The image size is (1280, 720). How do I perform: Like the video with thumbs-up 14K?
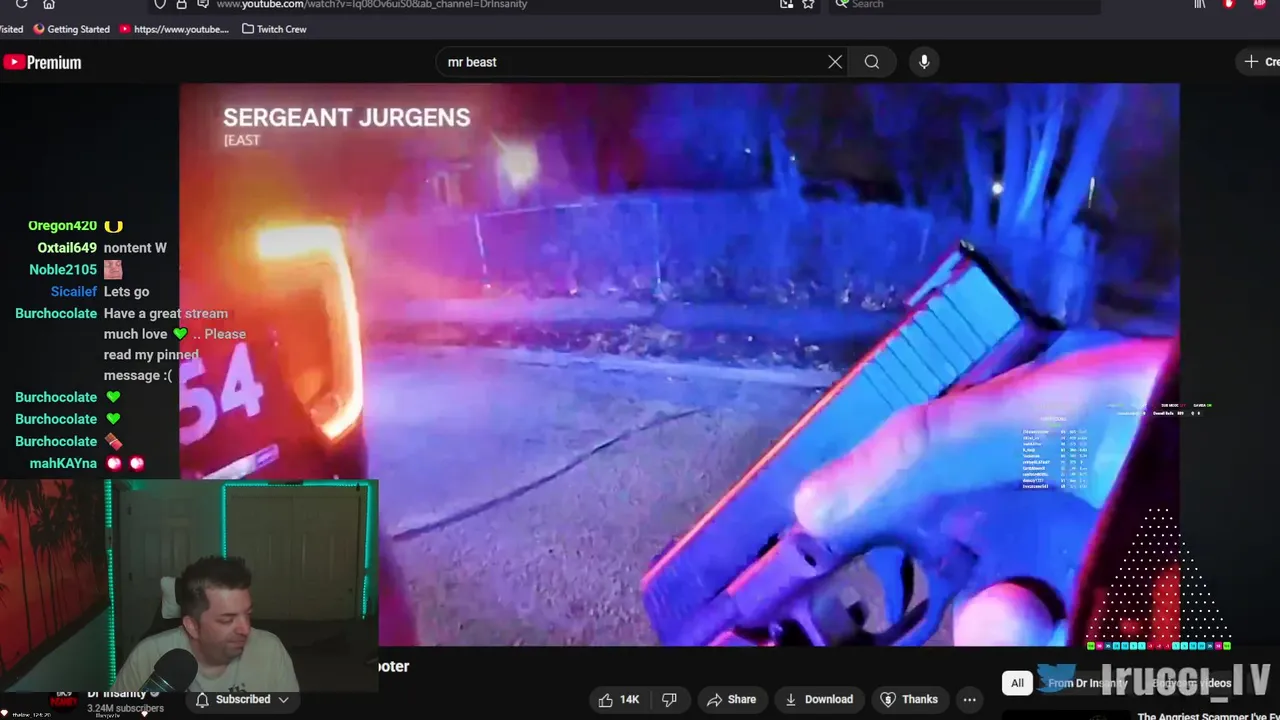tap(618, 699)
